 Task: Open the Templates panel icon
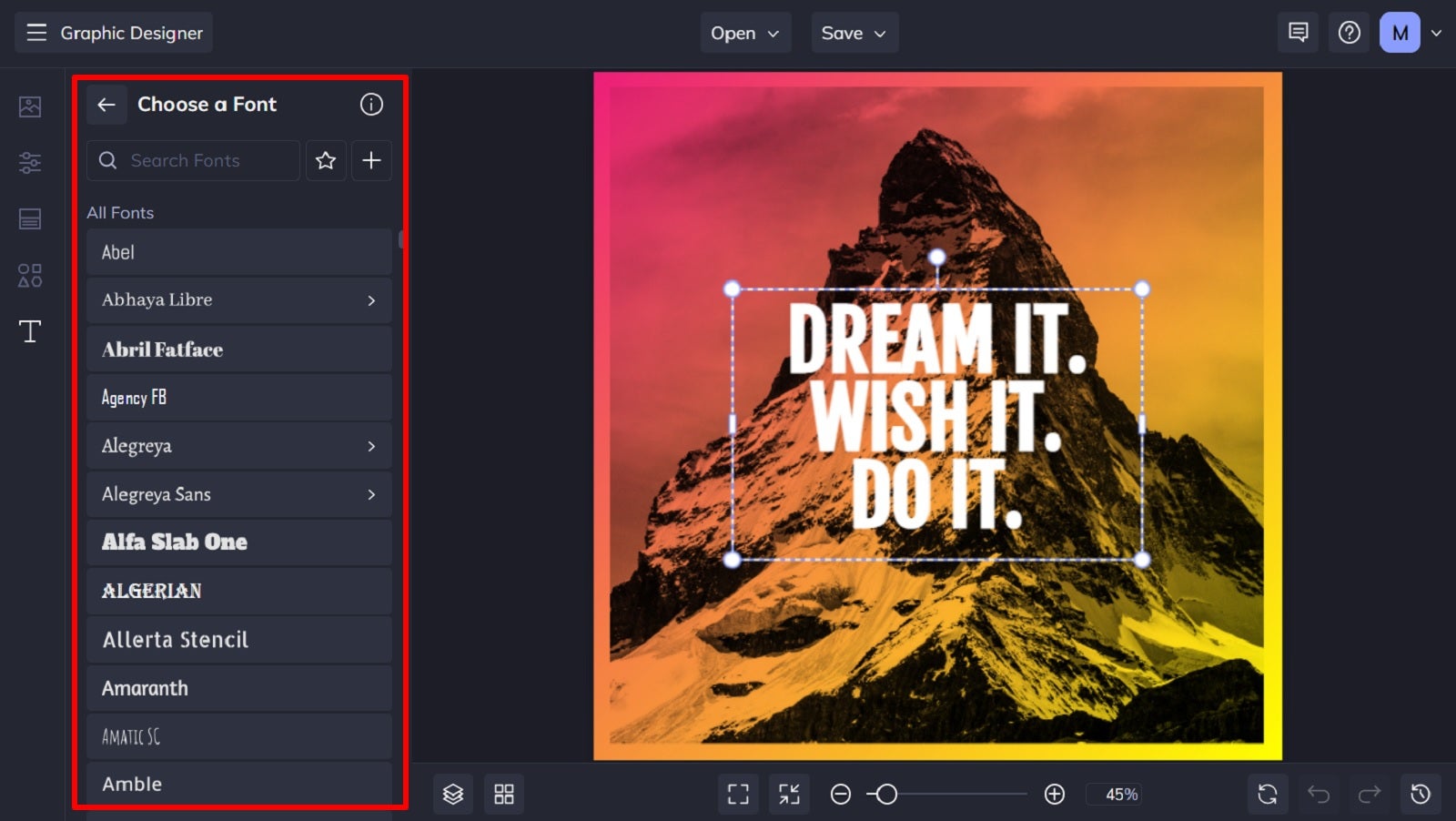(x=30, y=218)
